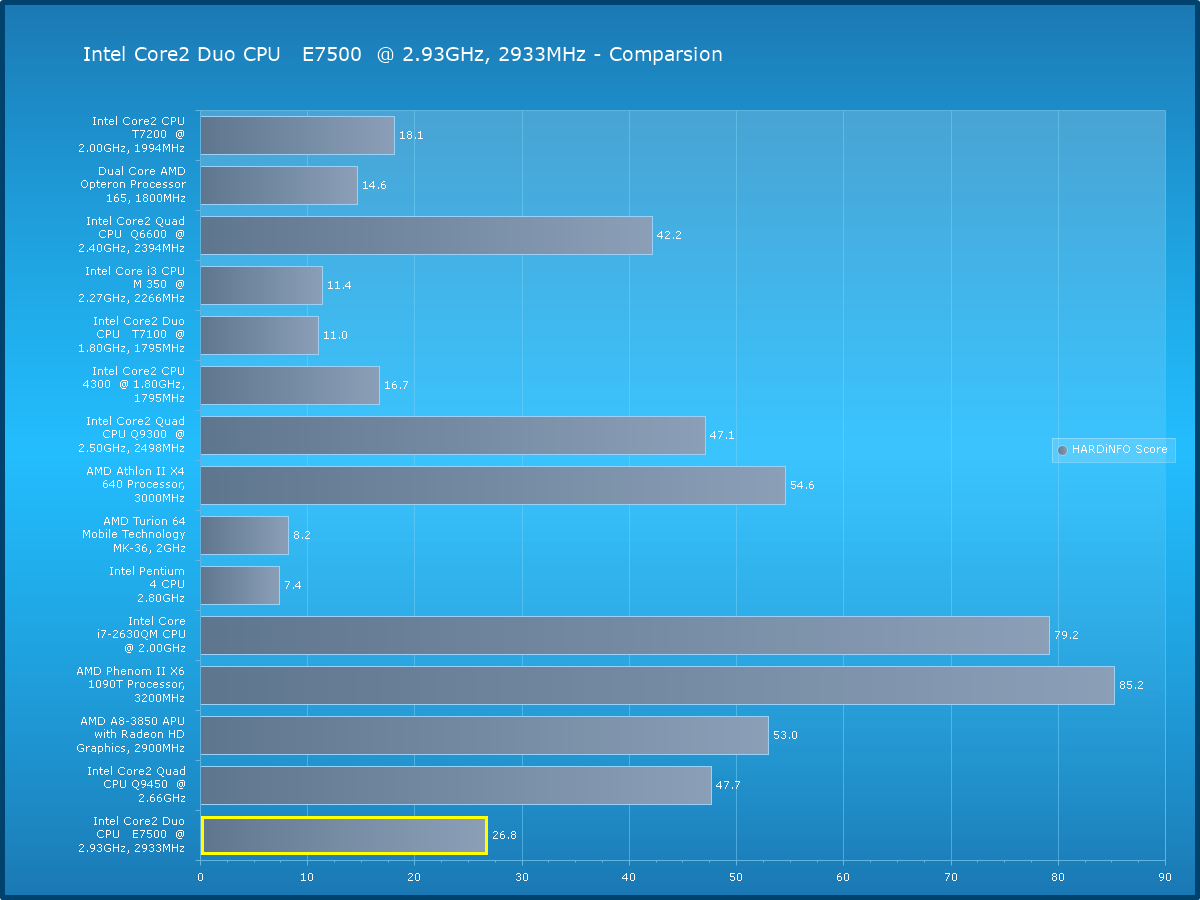Select the Intel Core2 CPU 4300 bar
Screen dimensions: 1200x900
(290, 385)
